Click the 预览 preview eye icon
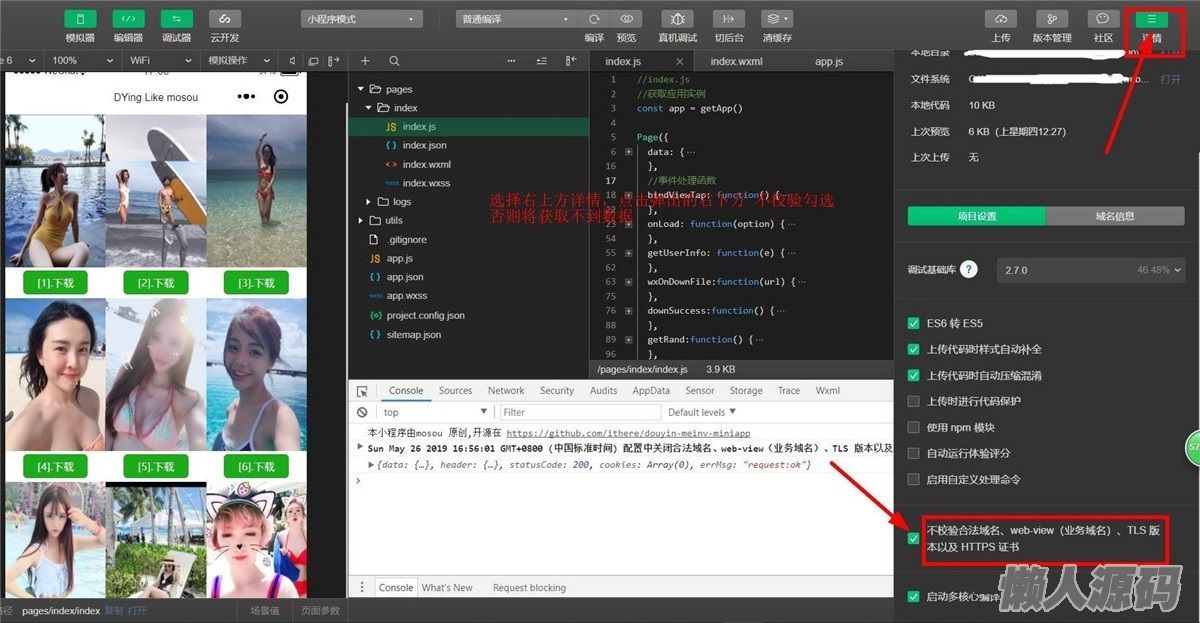This screenshot has height=623, width=1200. (626, 19)
